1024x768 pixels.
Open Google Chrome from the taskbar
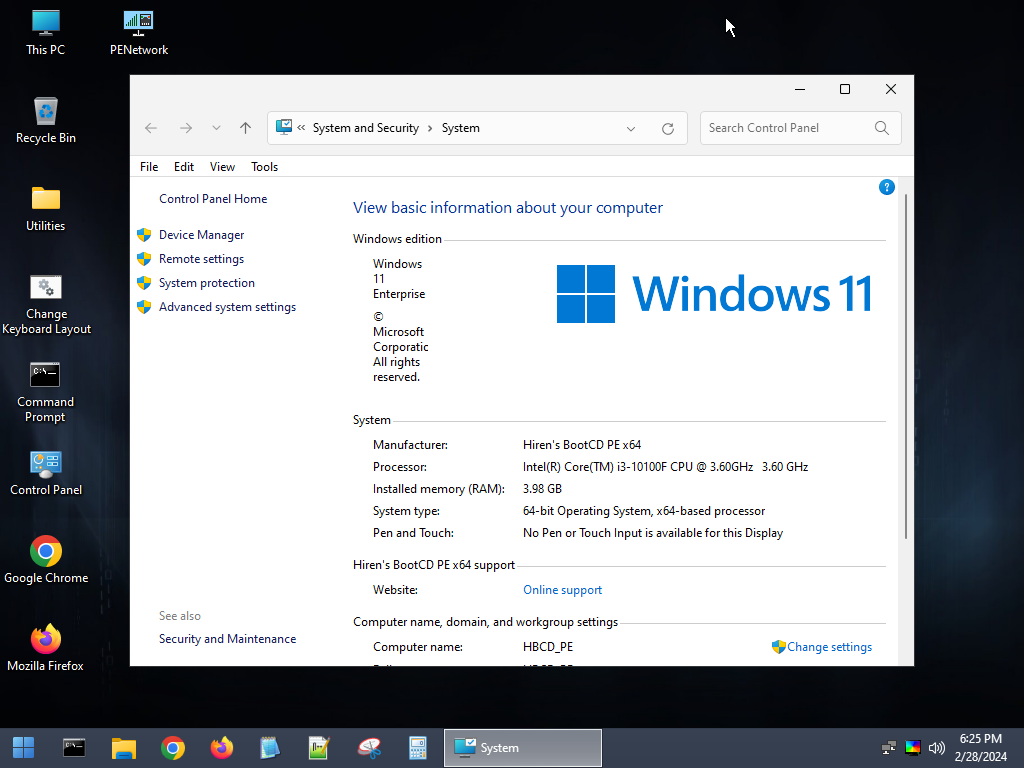[172, 747]
